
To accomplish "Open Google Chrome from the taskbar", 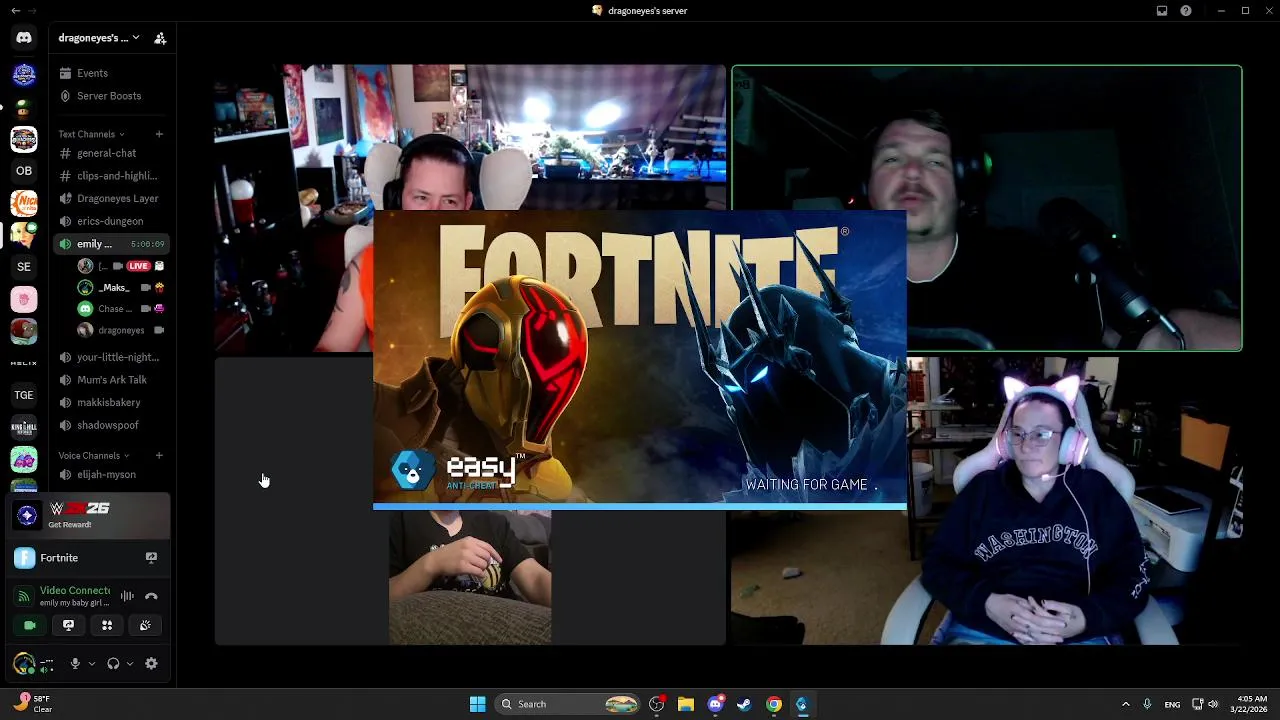I will [x=773, y=704].
